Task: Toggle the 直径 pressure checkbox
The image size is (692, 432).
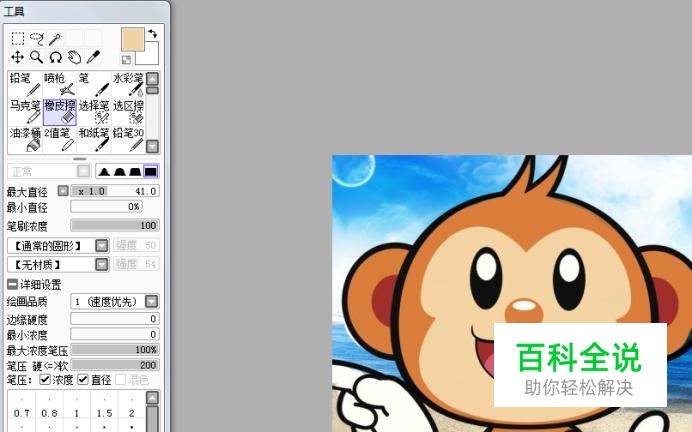Action: tap(83, 379)
